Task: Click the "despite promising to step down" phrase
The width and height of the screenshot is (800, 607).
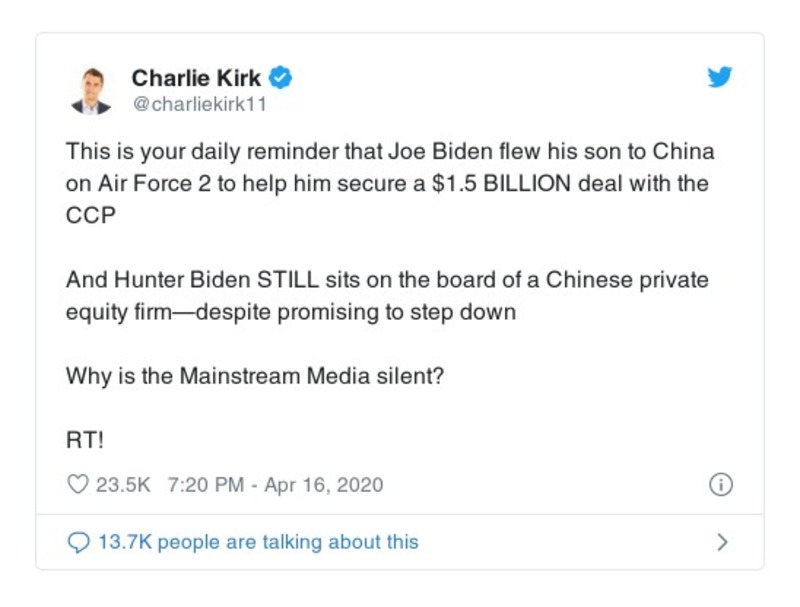Action: (x=356, y=312)
